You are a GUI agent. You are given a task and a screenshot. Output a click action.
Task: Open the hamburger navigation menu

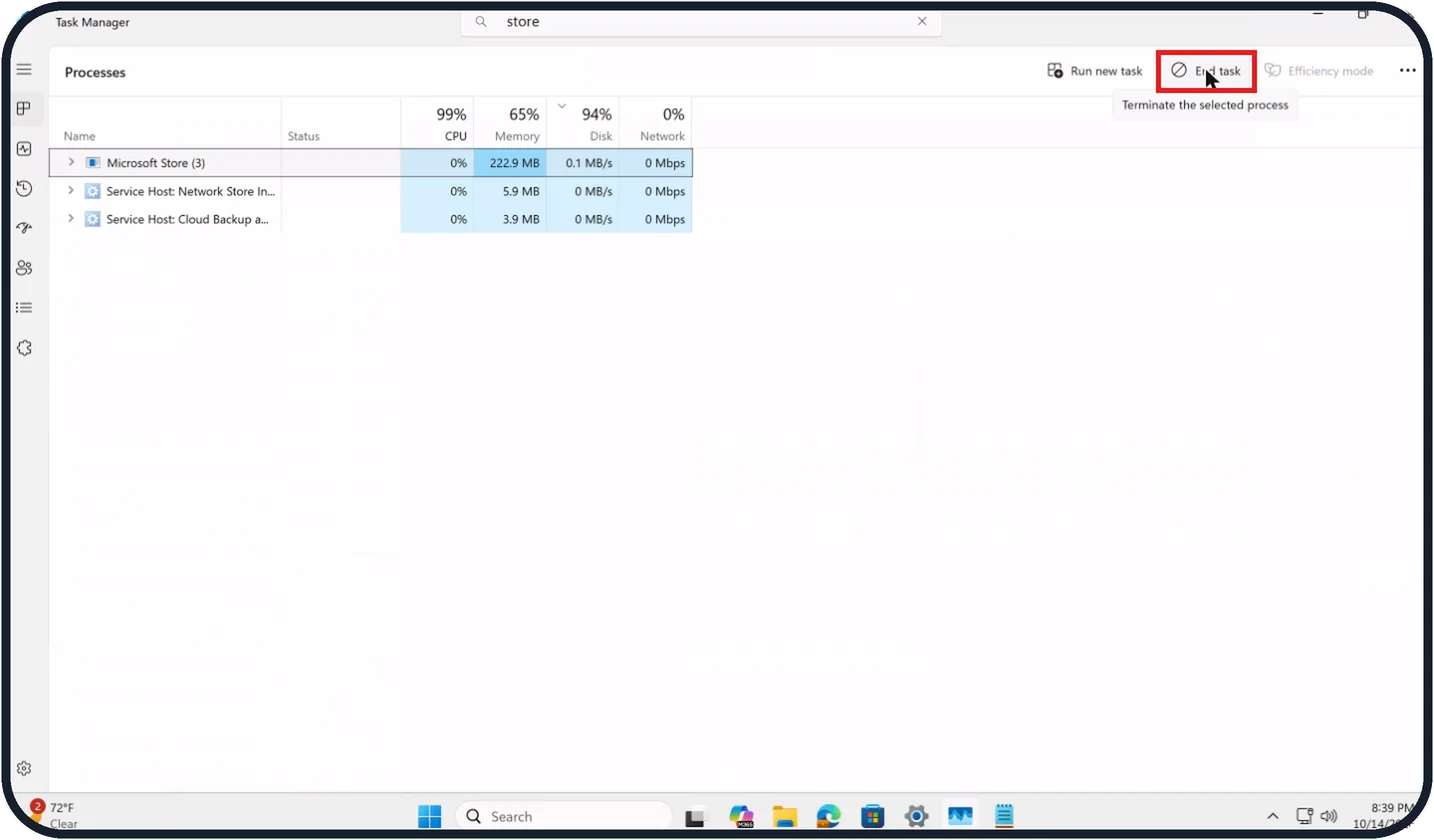tap(24, 70)
